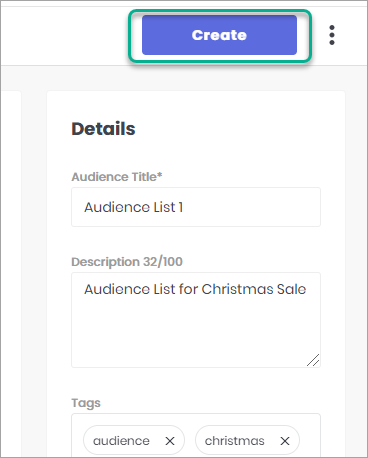Screen dimensions: 368x458
Task: Focus the Audience Title input field
Action: coord(196,207)
